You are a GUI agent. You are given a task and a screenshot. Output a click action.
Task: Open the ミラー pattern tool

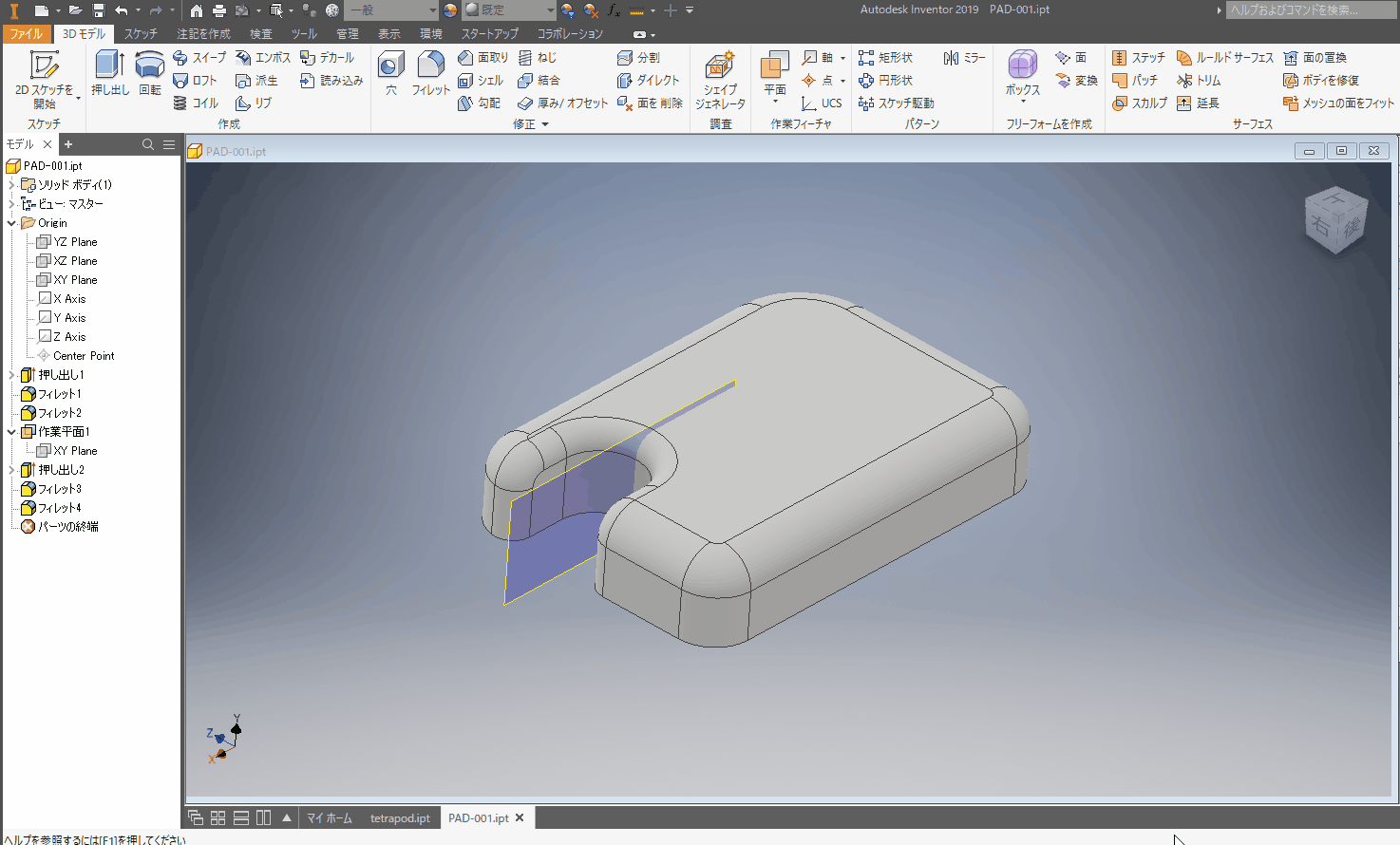pyautogui.click(x=964, y=57)
